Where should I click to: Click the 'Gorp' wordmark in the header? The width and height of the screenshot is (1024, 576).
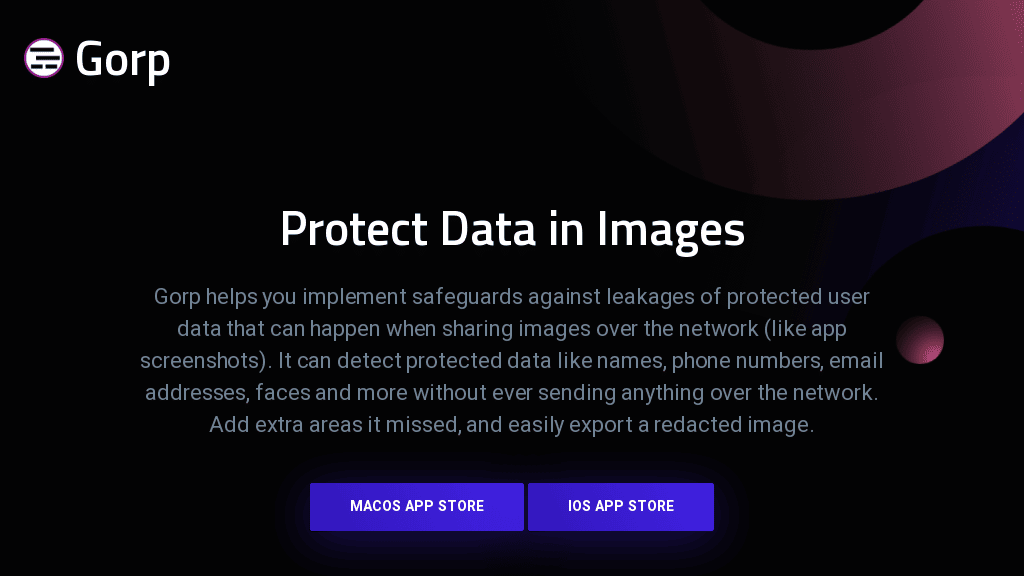[122, 58]
